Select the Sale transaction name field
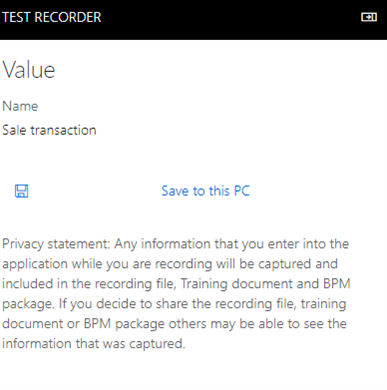Image resolution: width=387 pixels, height=390 pixels. click(49, 130)
